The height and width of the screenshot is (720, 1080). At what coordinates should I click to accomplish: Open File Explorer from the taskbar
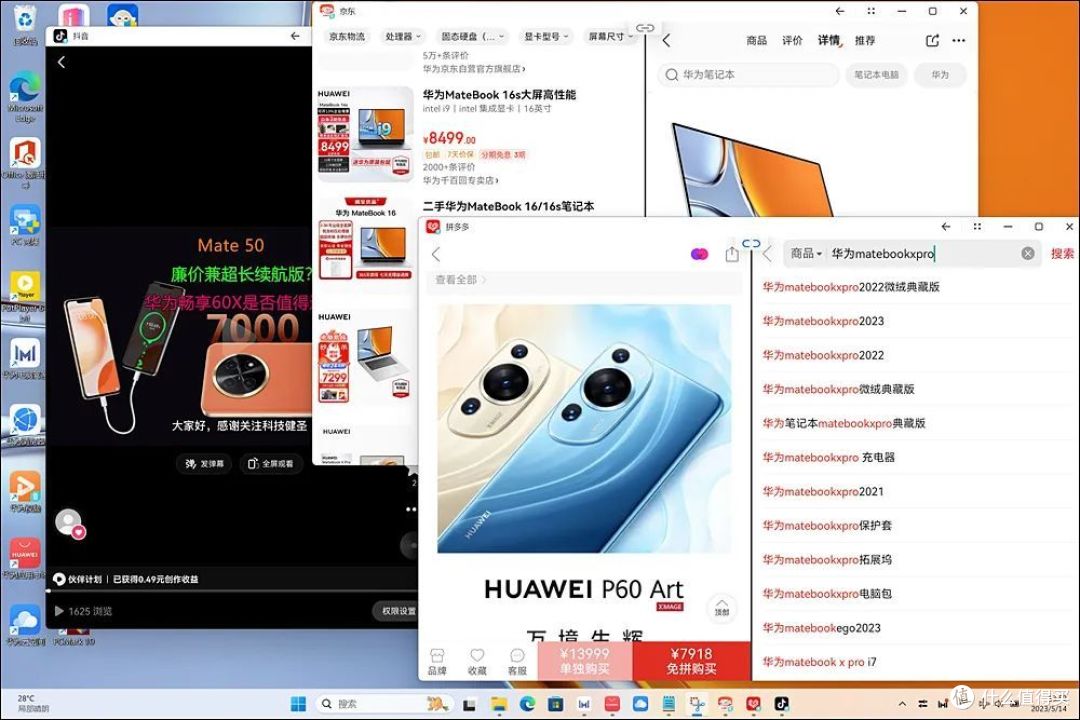(499, 703)
